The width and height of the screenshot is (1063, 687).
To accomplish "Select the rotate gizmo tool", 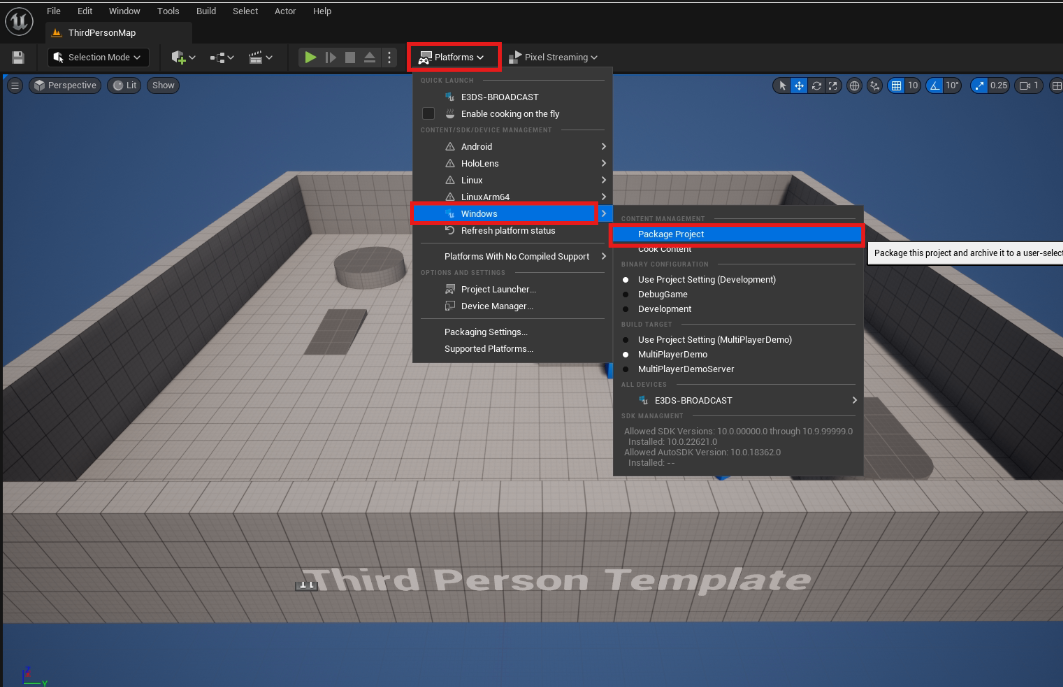I will (x=817, y=86).
